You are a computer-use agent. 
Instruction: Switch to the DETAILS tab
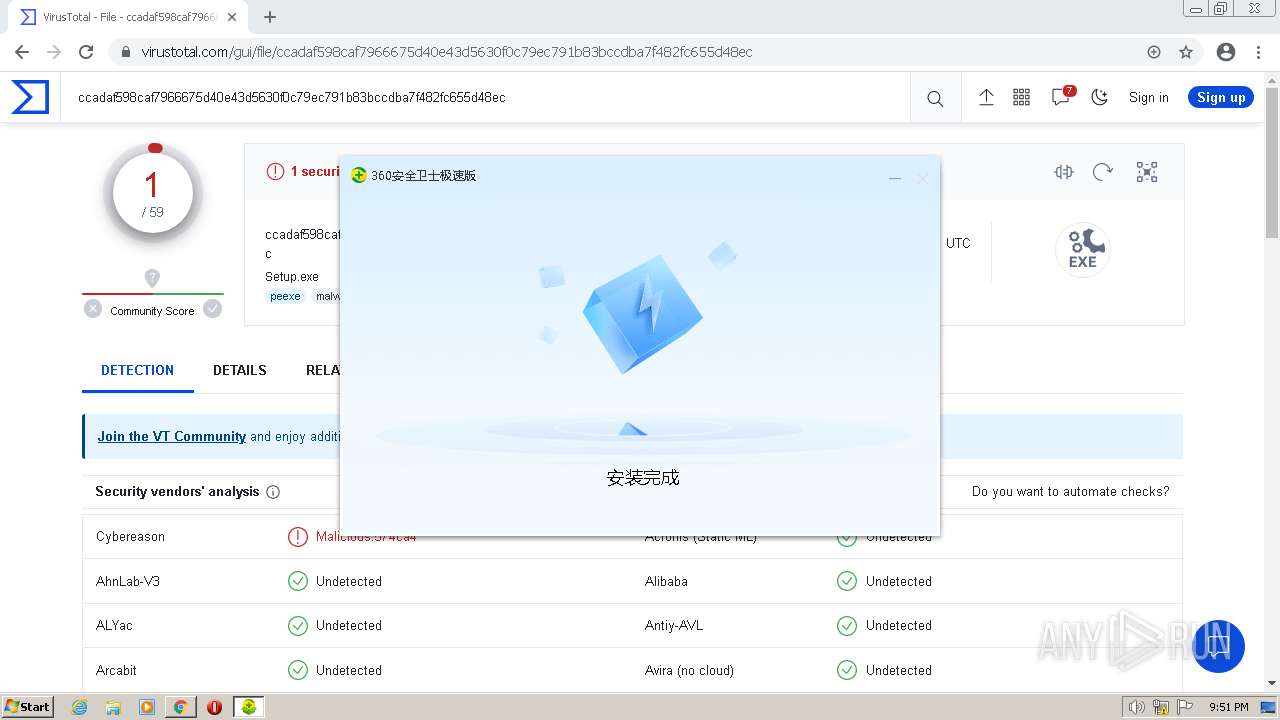(240, 370)
